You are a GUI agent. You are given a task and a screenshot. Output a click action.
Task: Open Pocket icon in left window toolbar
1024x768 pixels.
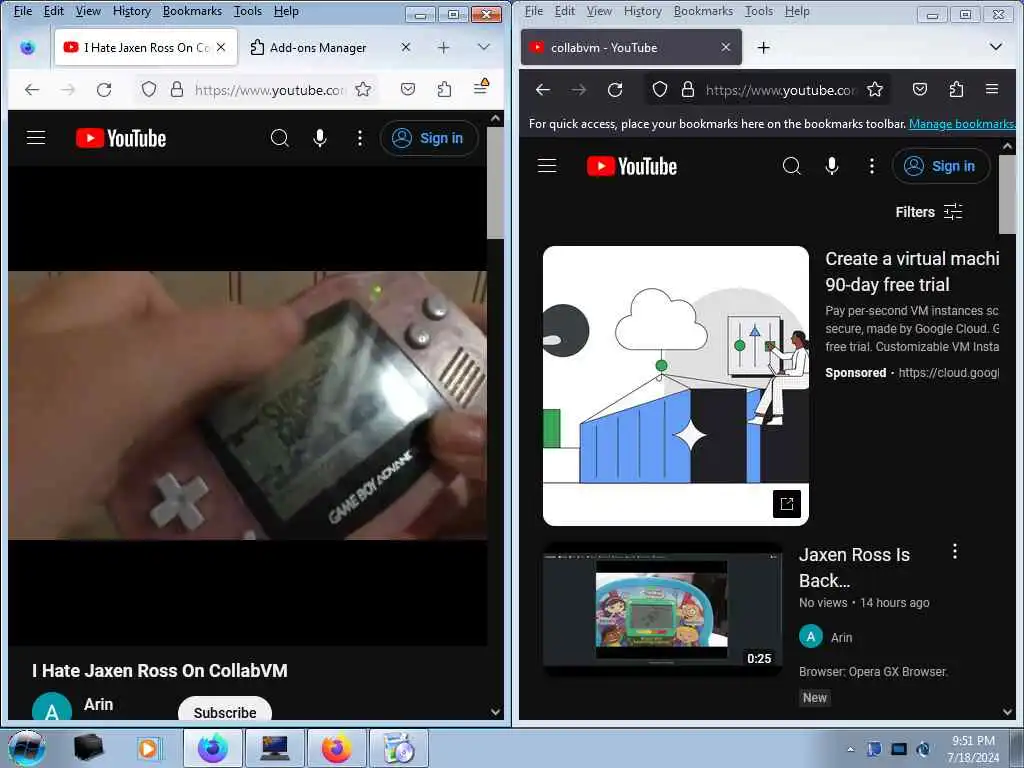click(408, 89)
